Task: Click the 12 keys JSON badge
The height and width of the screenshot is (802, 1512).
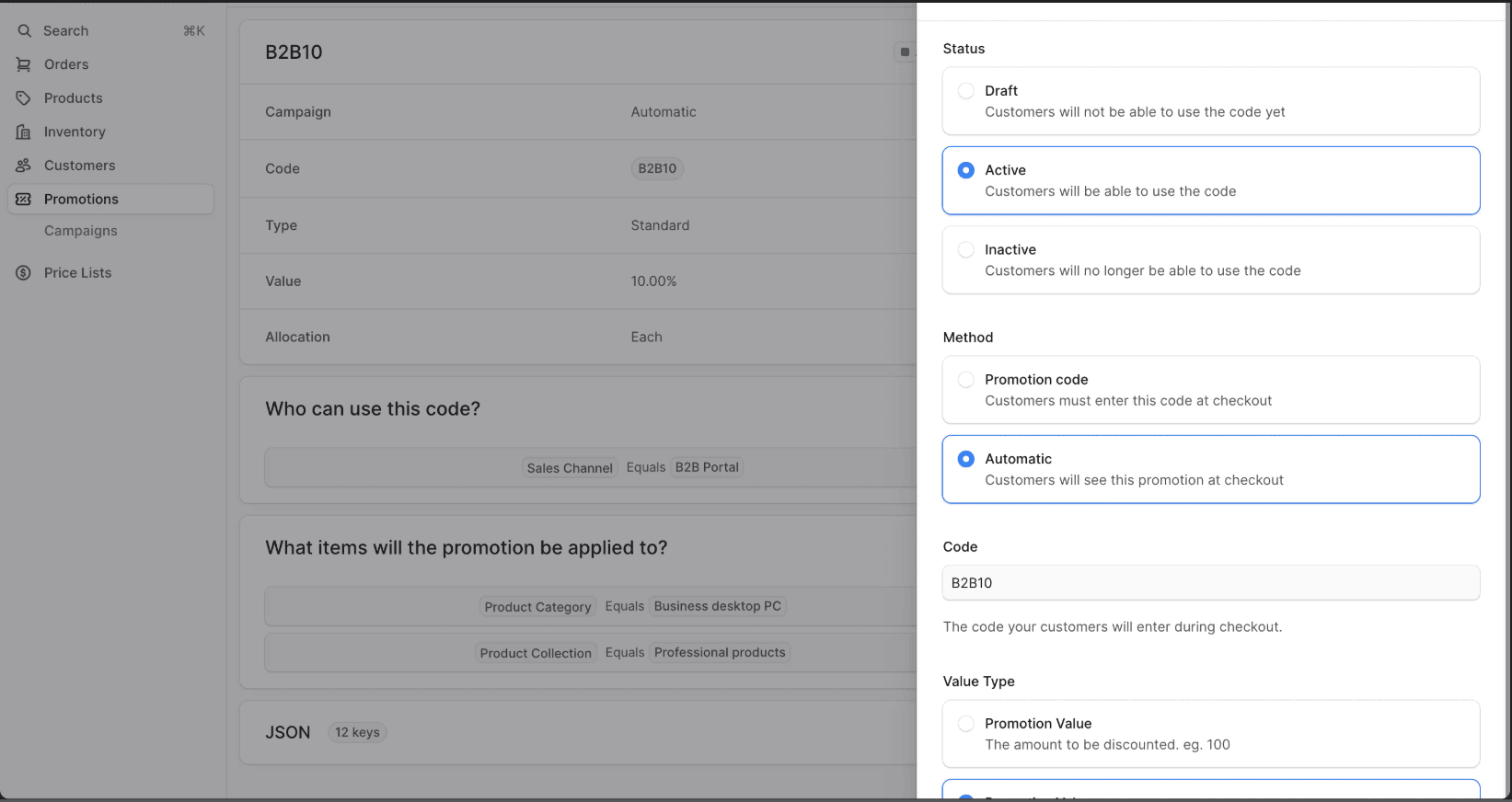Action: 357,733
